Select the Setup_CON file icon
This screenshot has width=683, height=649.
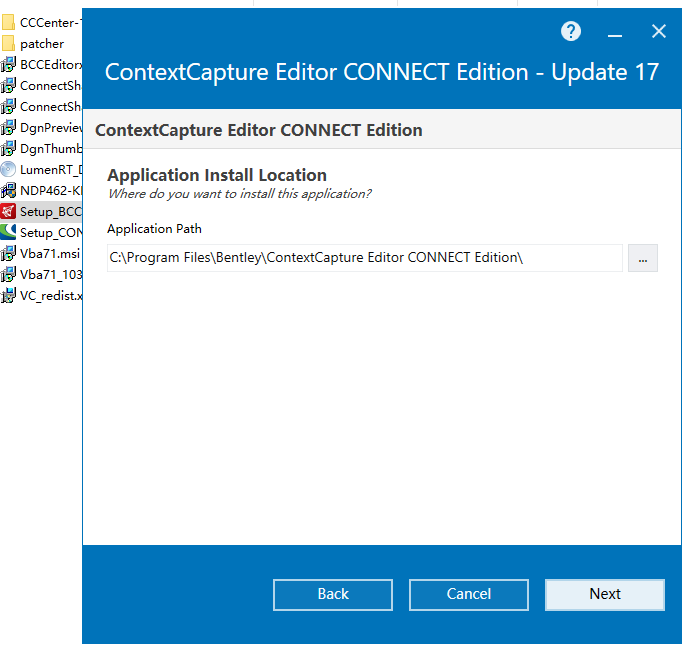pos(8,233)
